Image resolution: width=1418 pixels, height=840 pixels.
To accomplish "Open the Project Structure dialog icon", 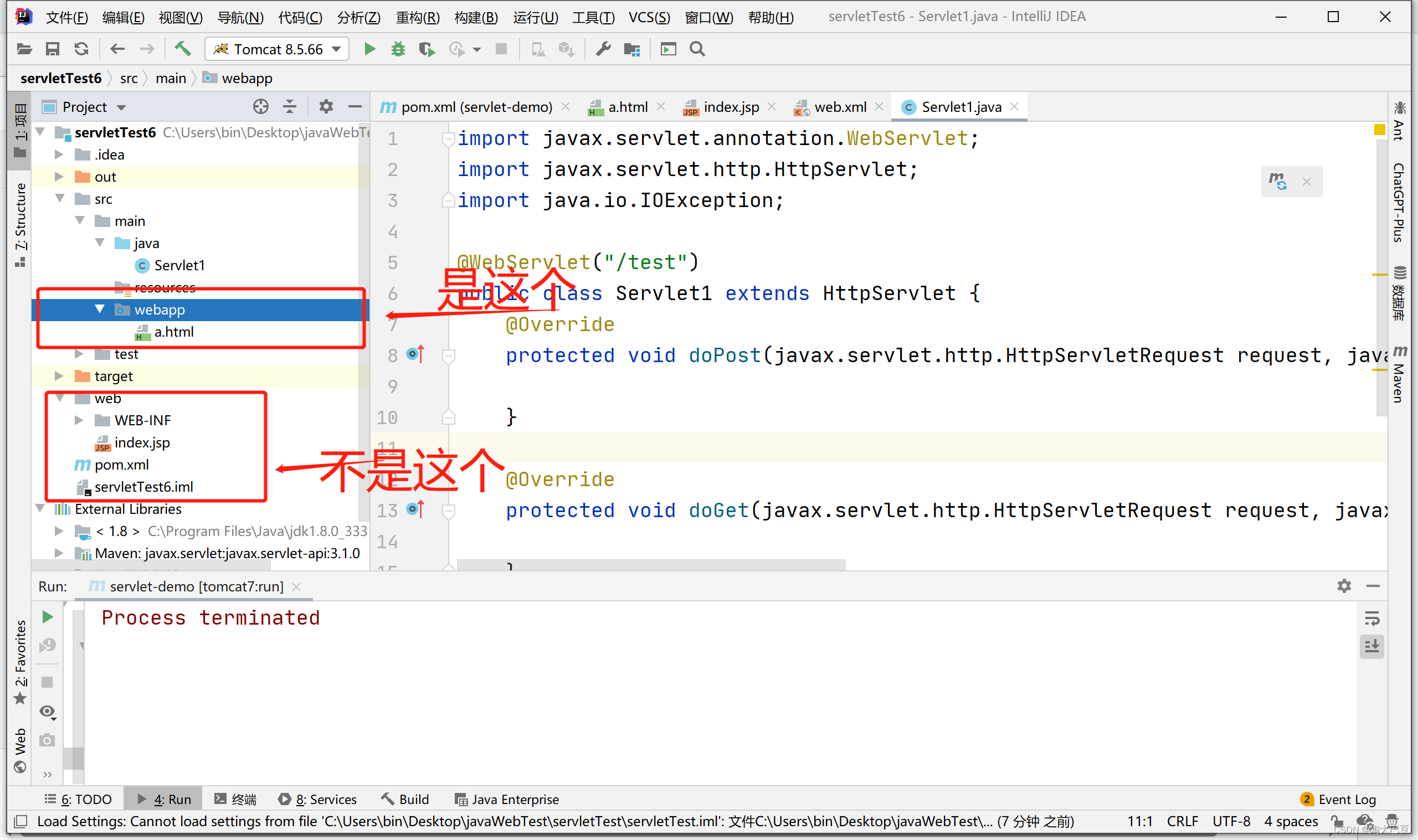I will (632, 49).
